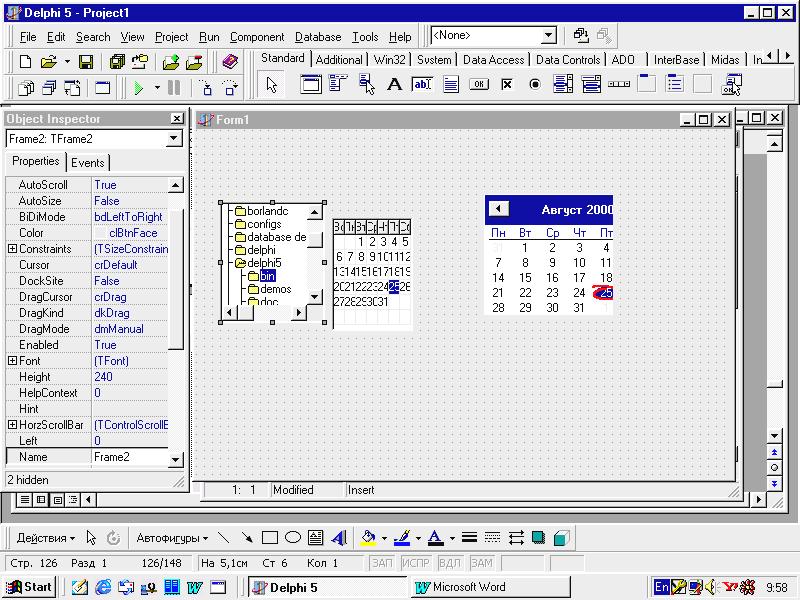Image resolution: width=800 pixels, height=600 pixels.
Task: Switch to the Win32 palette tab
Action: coord(389,60)
